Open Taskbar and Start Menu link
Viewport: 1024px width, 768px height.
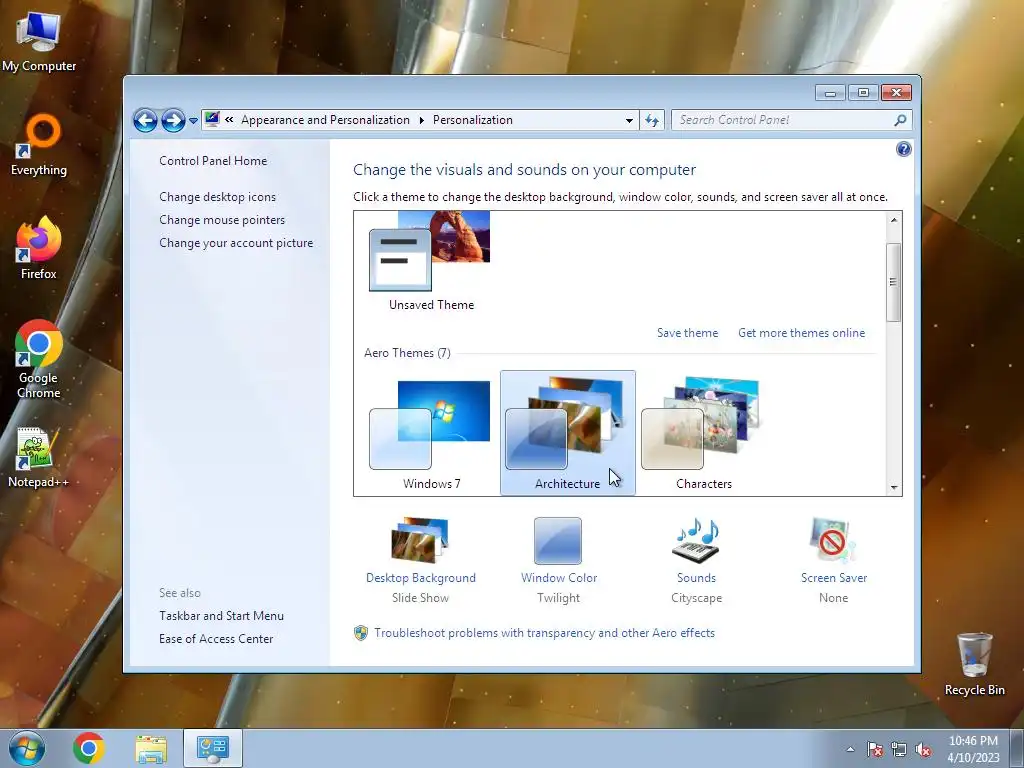click(221, 616)
